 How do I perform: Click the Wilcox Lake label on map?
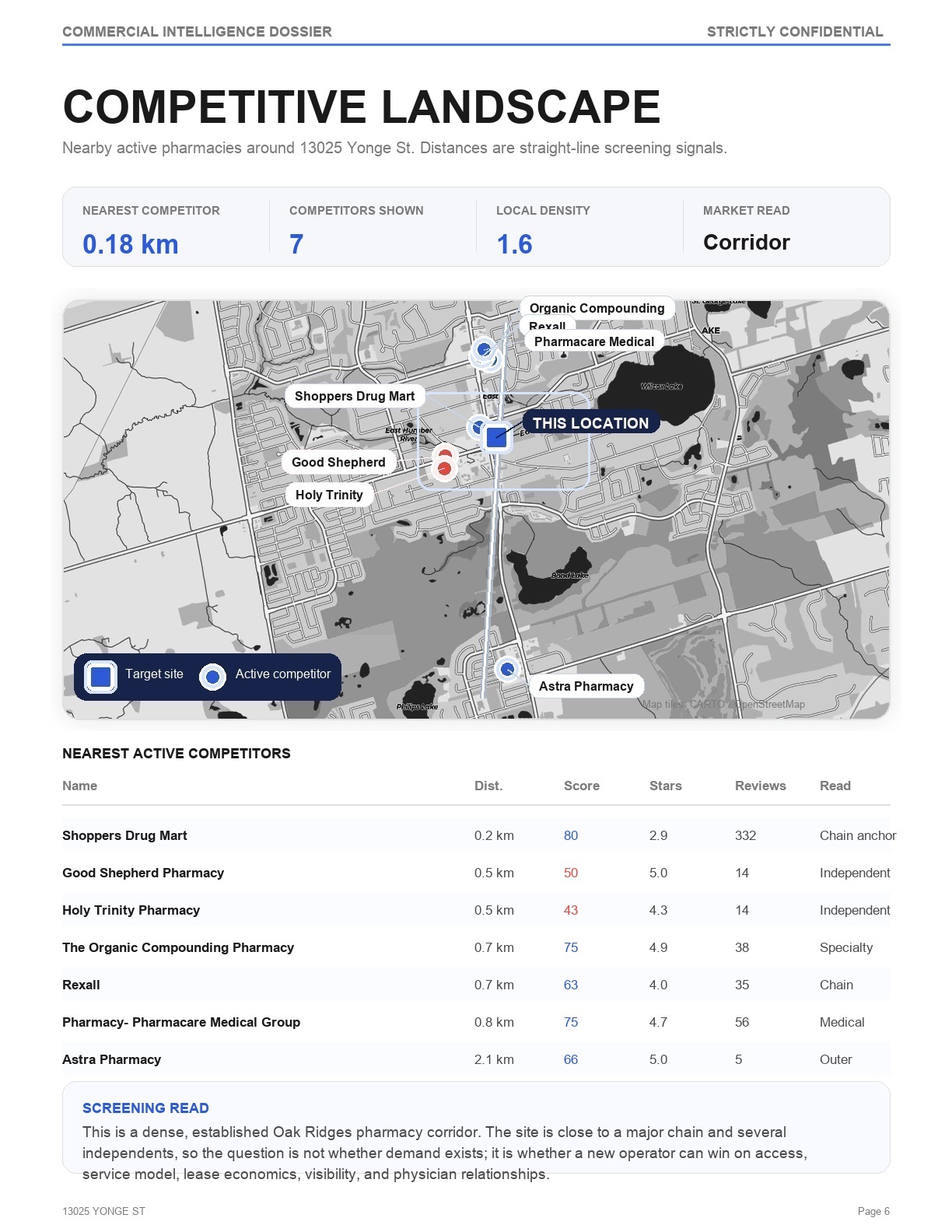[662, 387]
